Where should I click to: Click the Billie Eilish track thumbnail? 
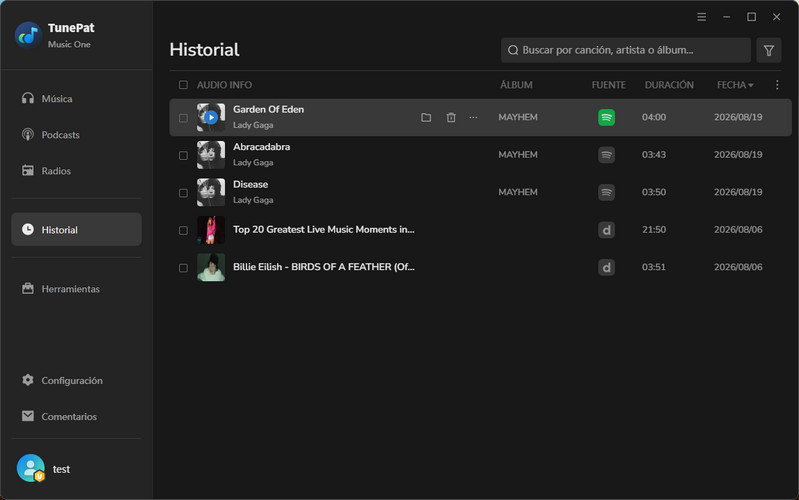pos(211,267)
